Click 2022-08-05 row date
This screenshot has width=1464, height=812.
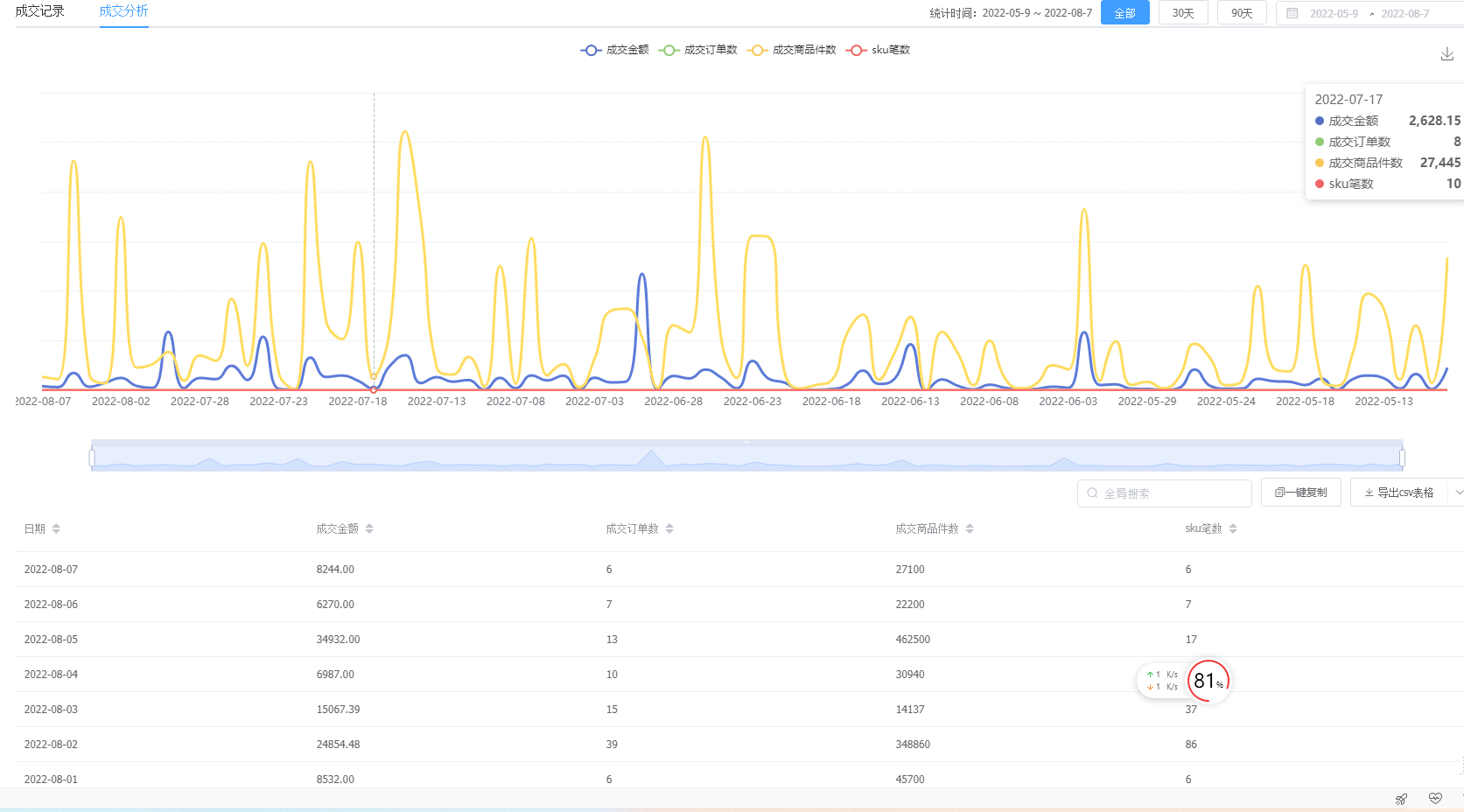coord(51,640)
